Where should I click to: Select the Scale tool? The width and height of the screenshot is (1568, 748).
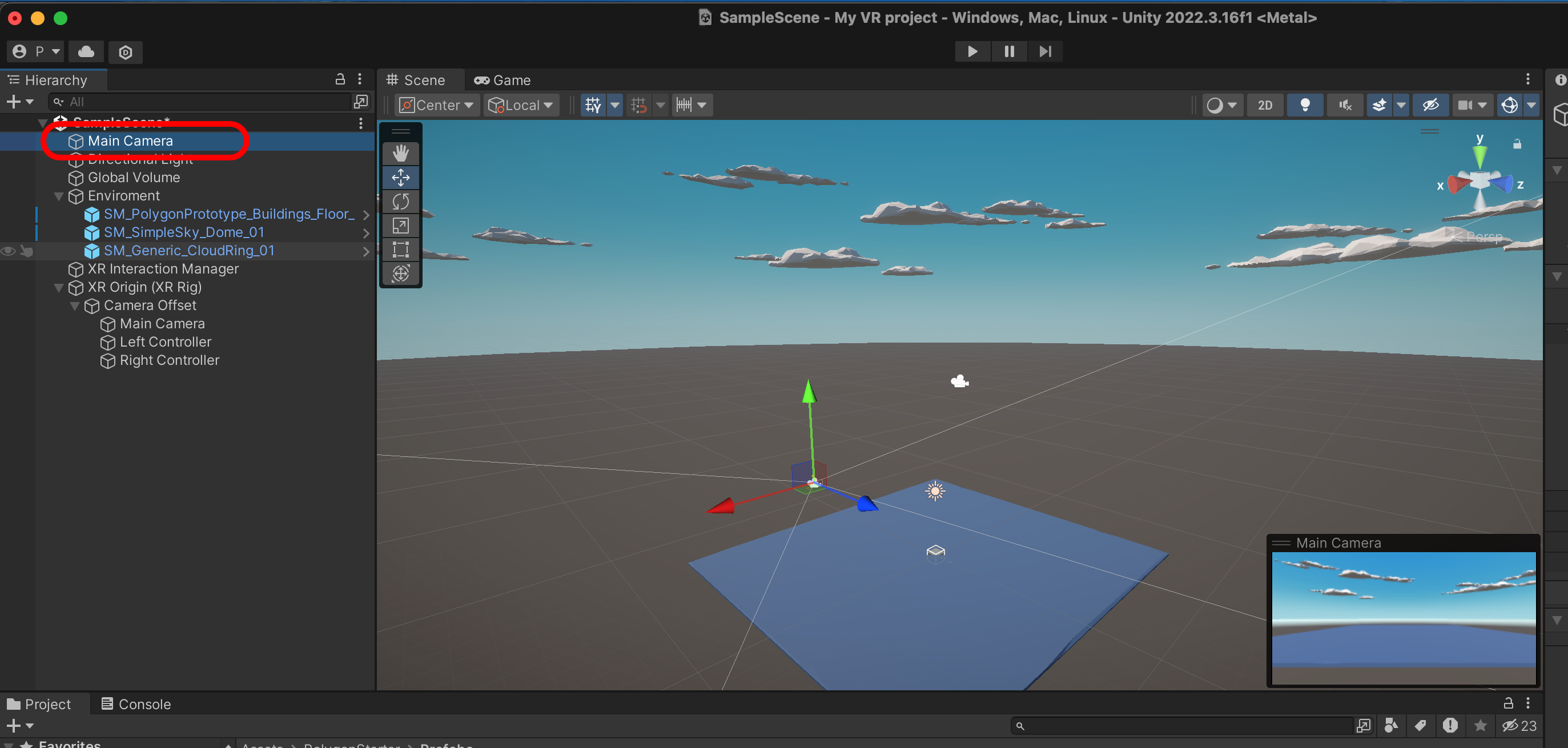(x=400, y=226)
